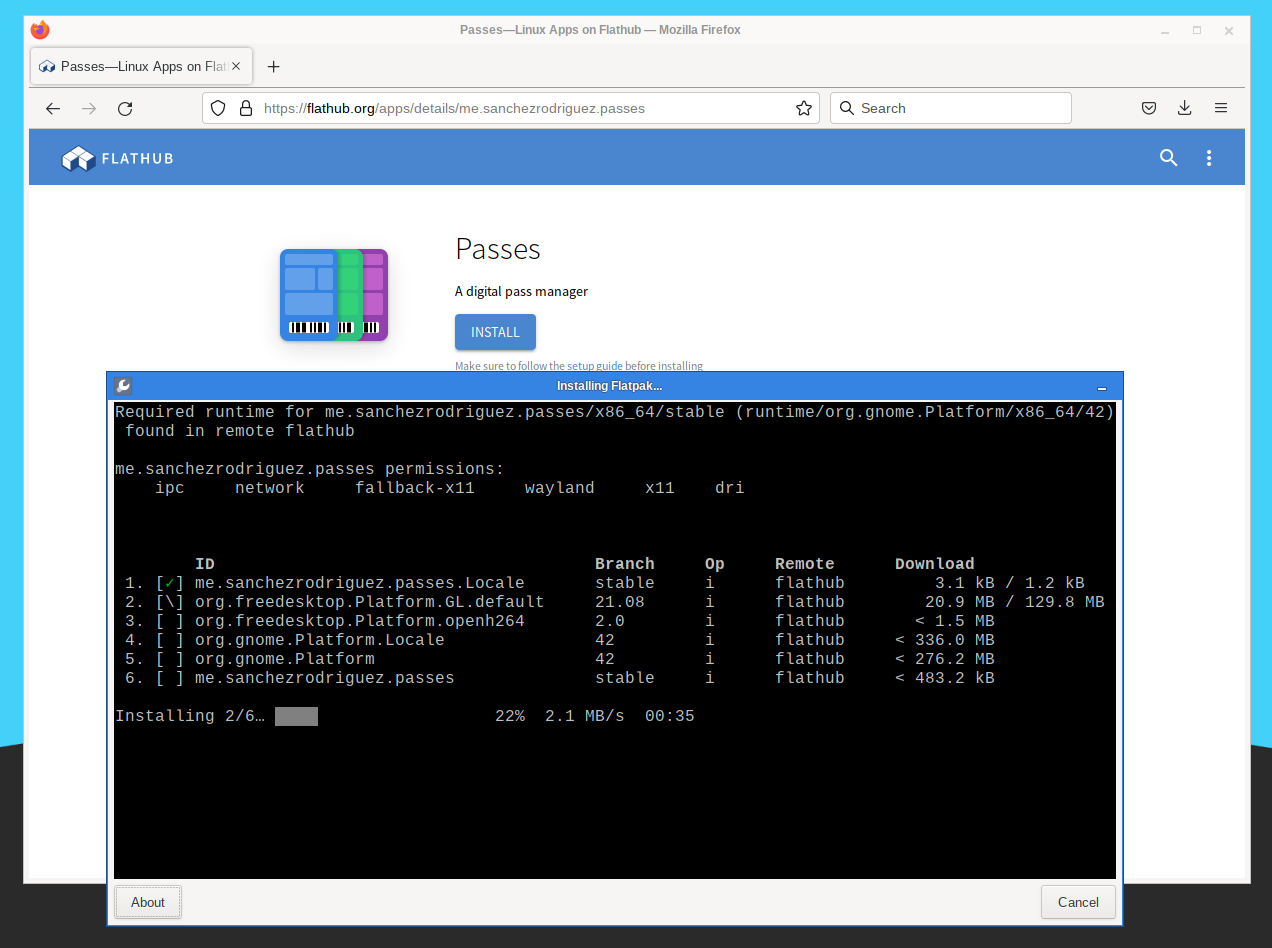The image size is (1272, 948).
Task: Click the "22%" progress value
Action: point(510,716)
